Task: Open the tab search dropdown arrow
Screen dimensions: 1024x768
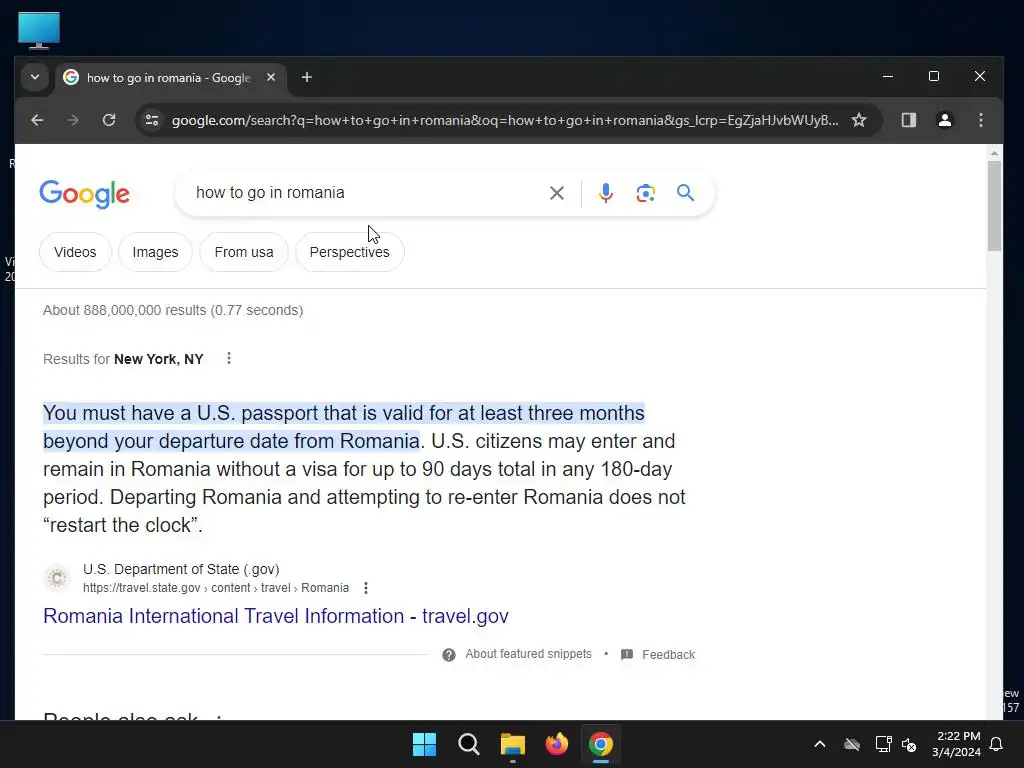Action: 35,77
